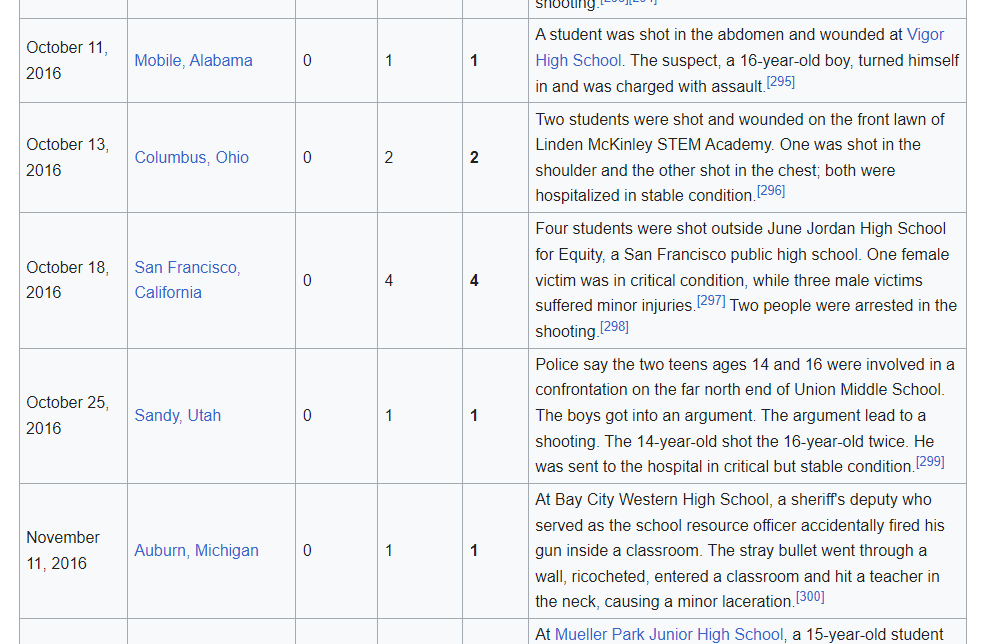Select the date October 13, 2016
Viewport: 996px width, 644px height.
pyautogui.click(x=67, y=158)
